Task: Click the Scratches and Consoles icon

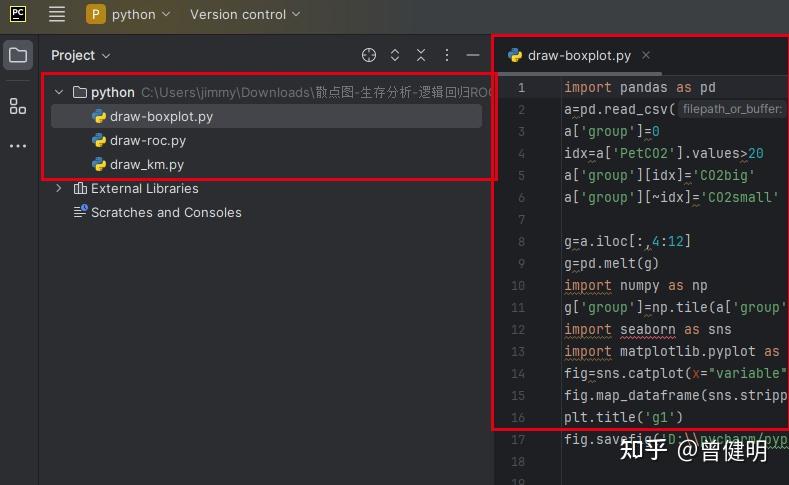Action: point(81,212)
